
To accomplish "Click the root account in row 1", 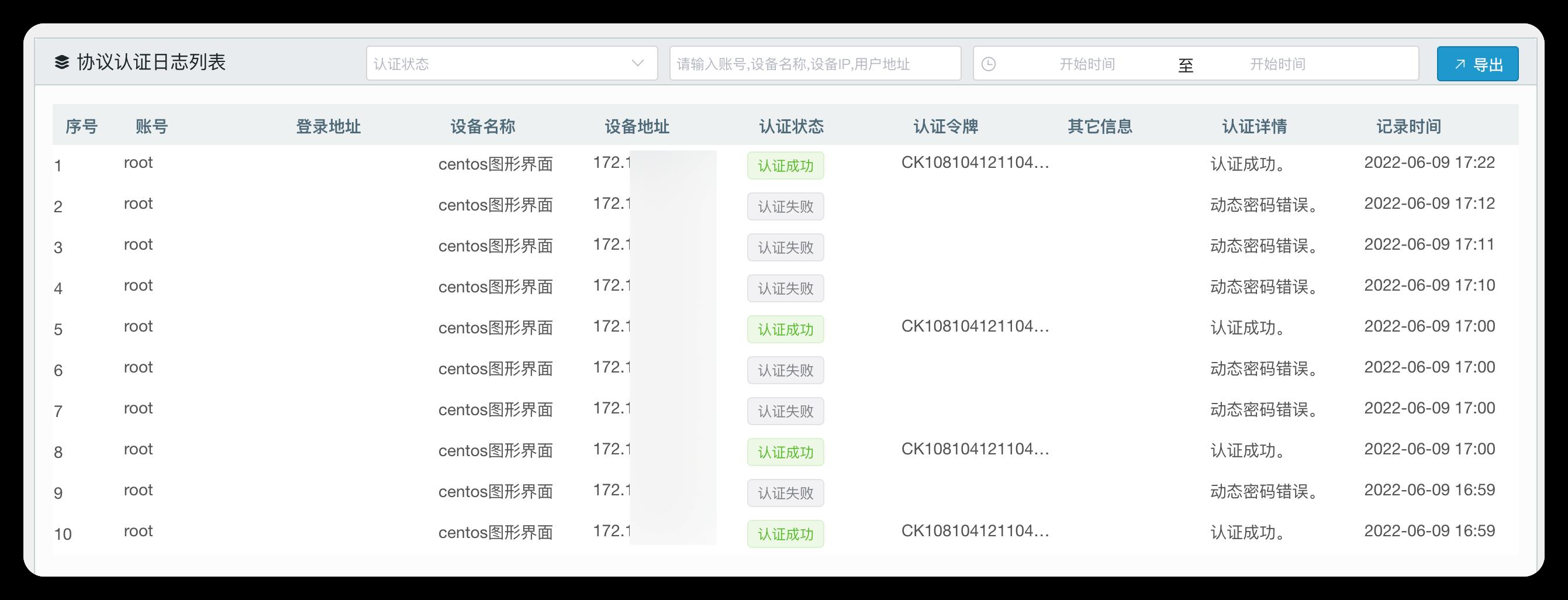I will pos(138,163).
